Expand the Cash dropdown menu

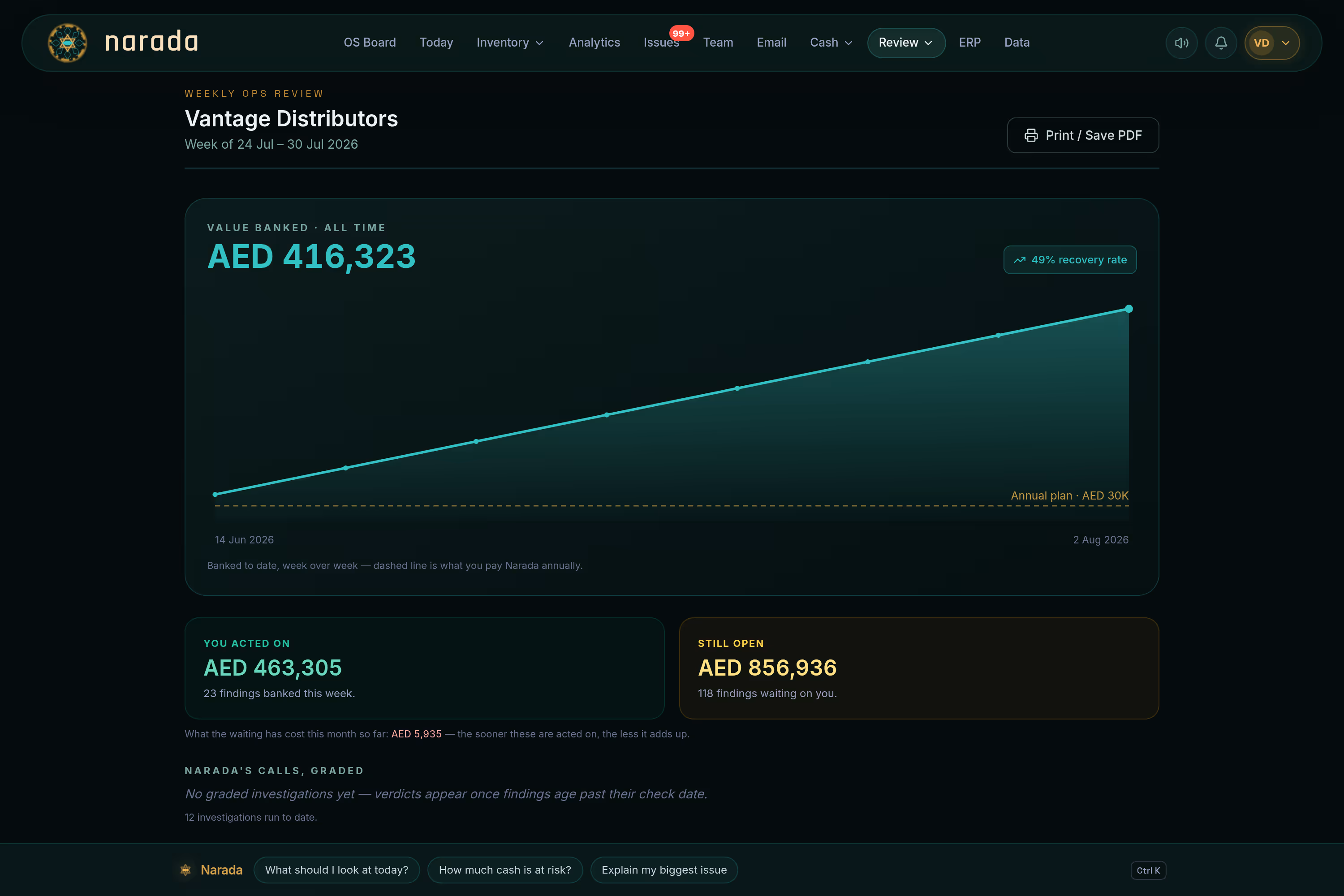pos(831,43)
